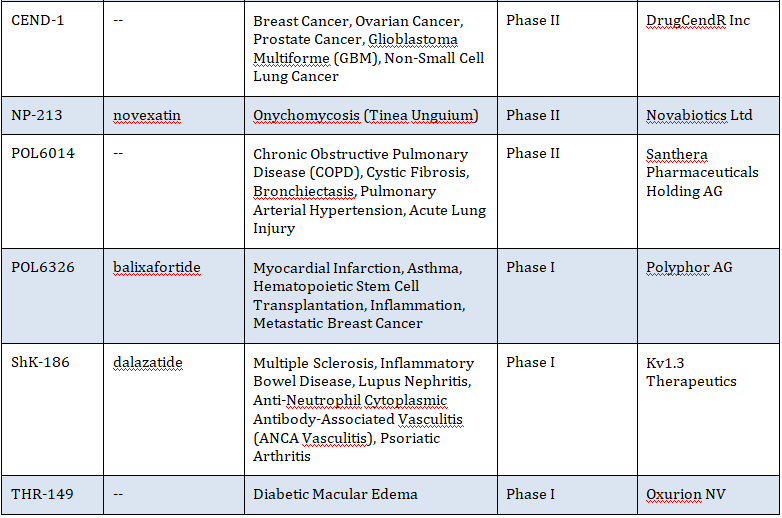The image size is (782, 518).
Task: Click the Santhera Pharmaceuticals Holding AG cell
Action: pos(702,172)
